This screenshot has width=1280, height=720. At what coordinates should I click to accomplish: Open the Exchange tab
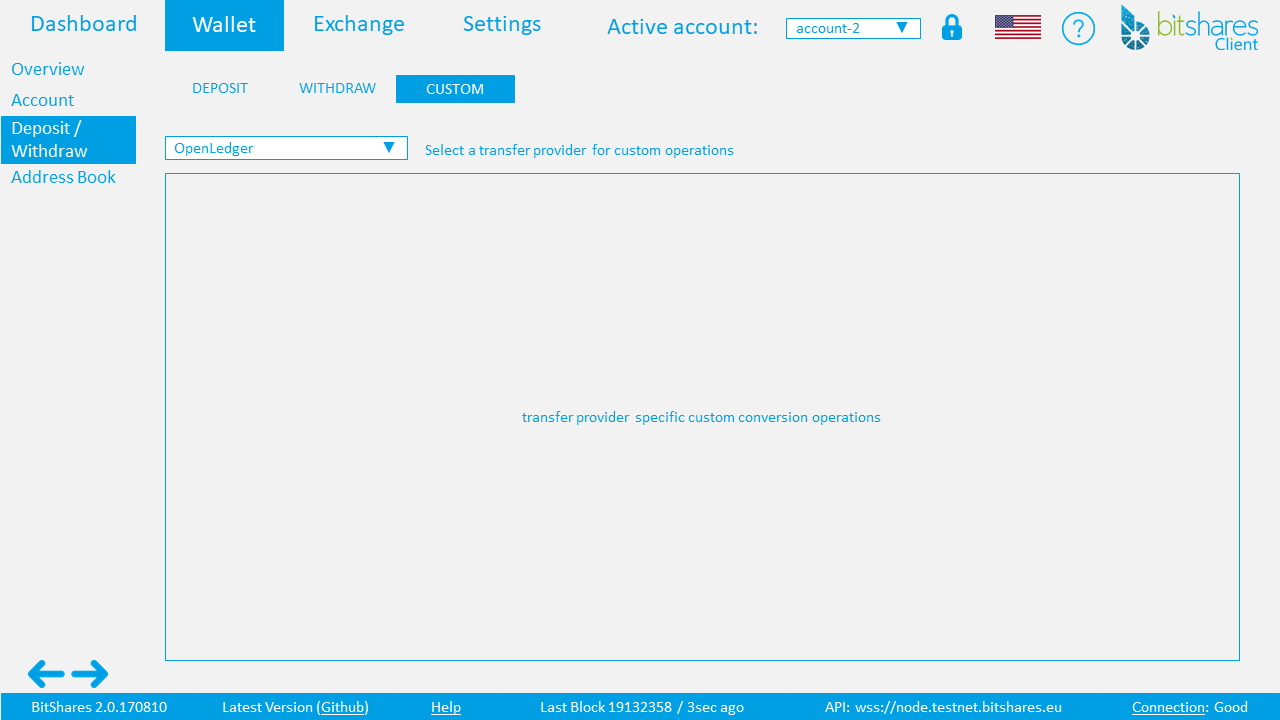tap(359, 24)
